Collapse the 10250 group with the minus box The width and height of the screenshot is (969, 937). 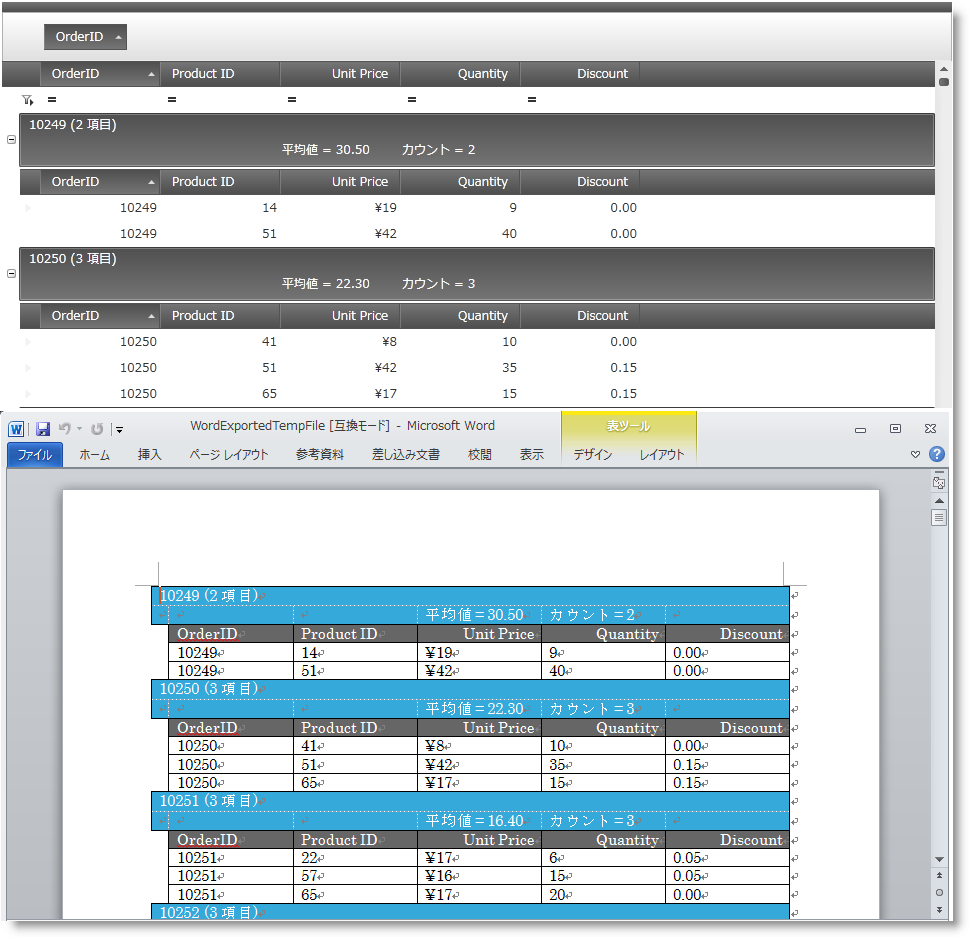click(11, 273)
